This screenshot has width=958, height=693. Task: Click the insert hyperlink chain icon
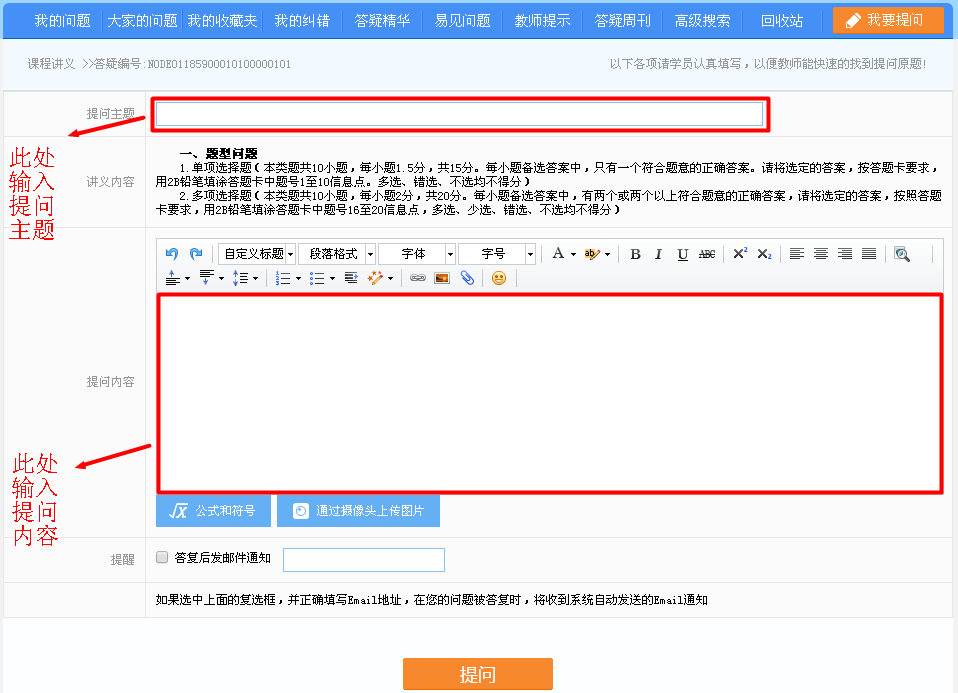418,277
